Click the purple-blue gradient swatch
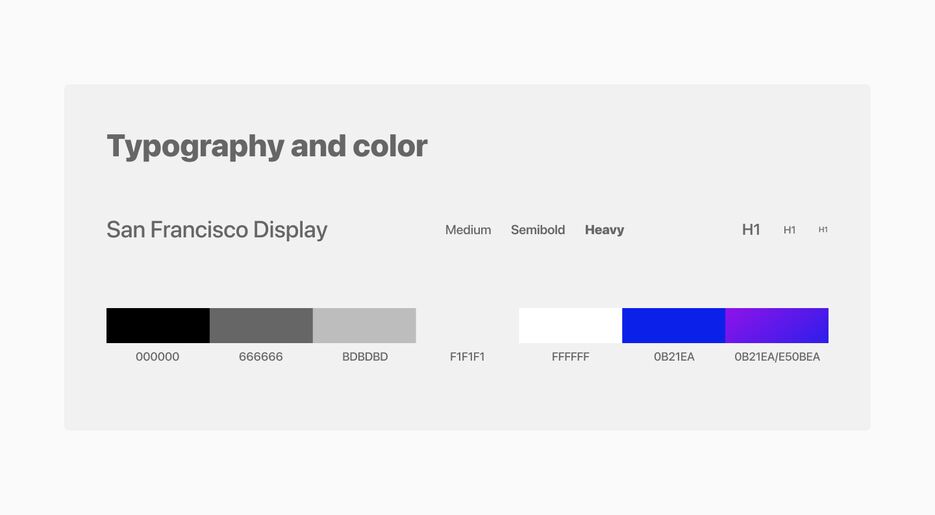Viewport: 935px width, 515px height. pyautogui.click(x=777, y=325)
